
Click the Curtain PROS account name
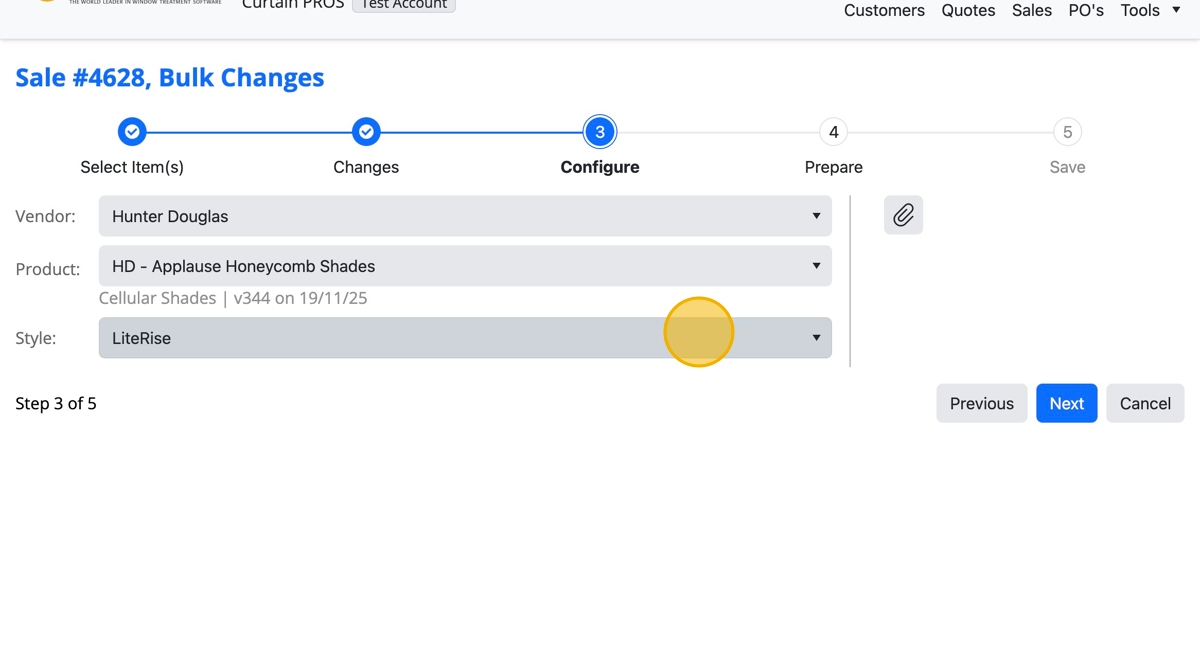pos(293,5)
